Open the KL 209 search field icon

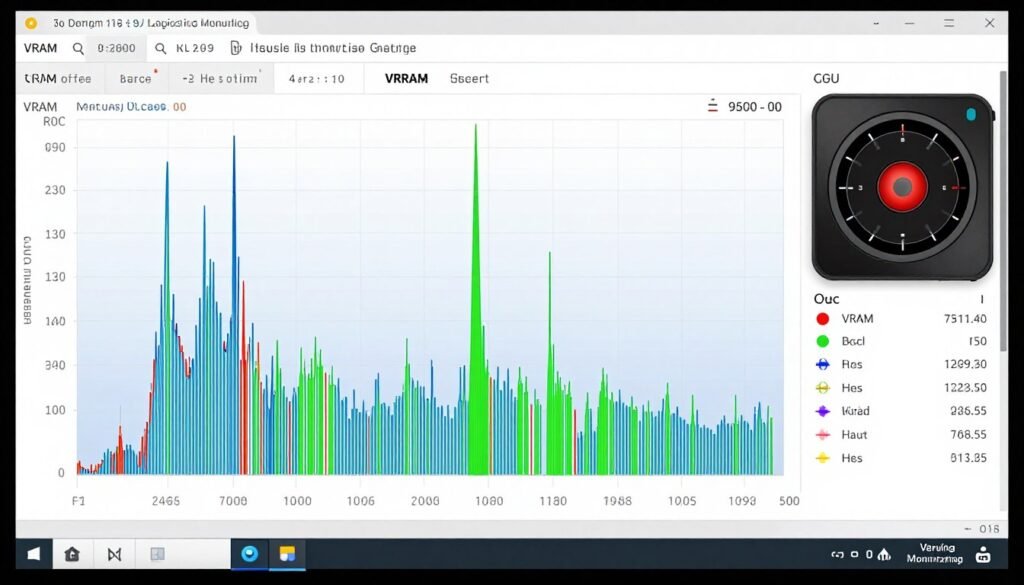162,47
